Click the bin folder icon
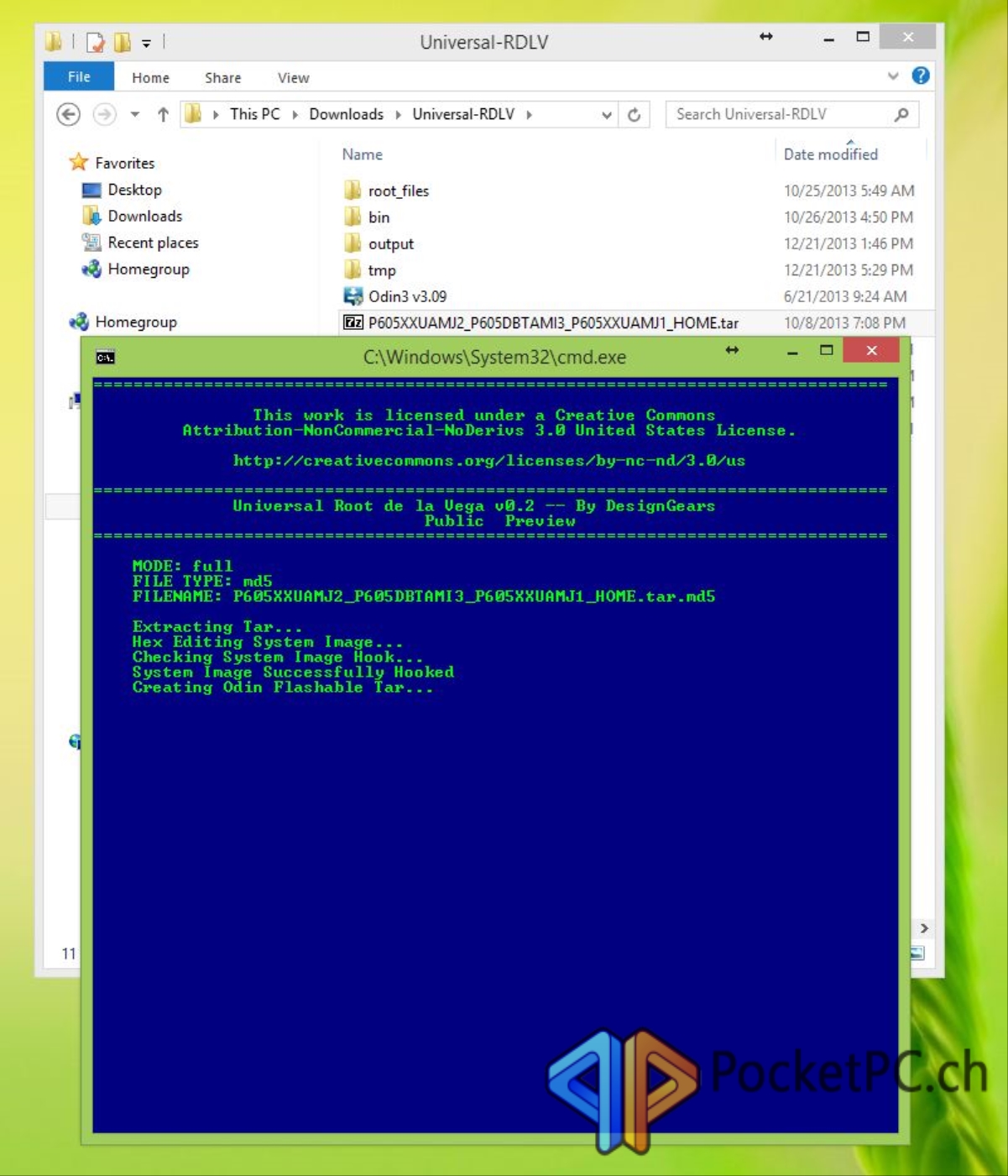The width and height of the screenshot is (1008, 1176). (x=353, y=217)
